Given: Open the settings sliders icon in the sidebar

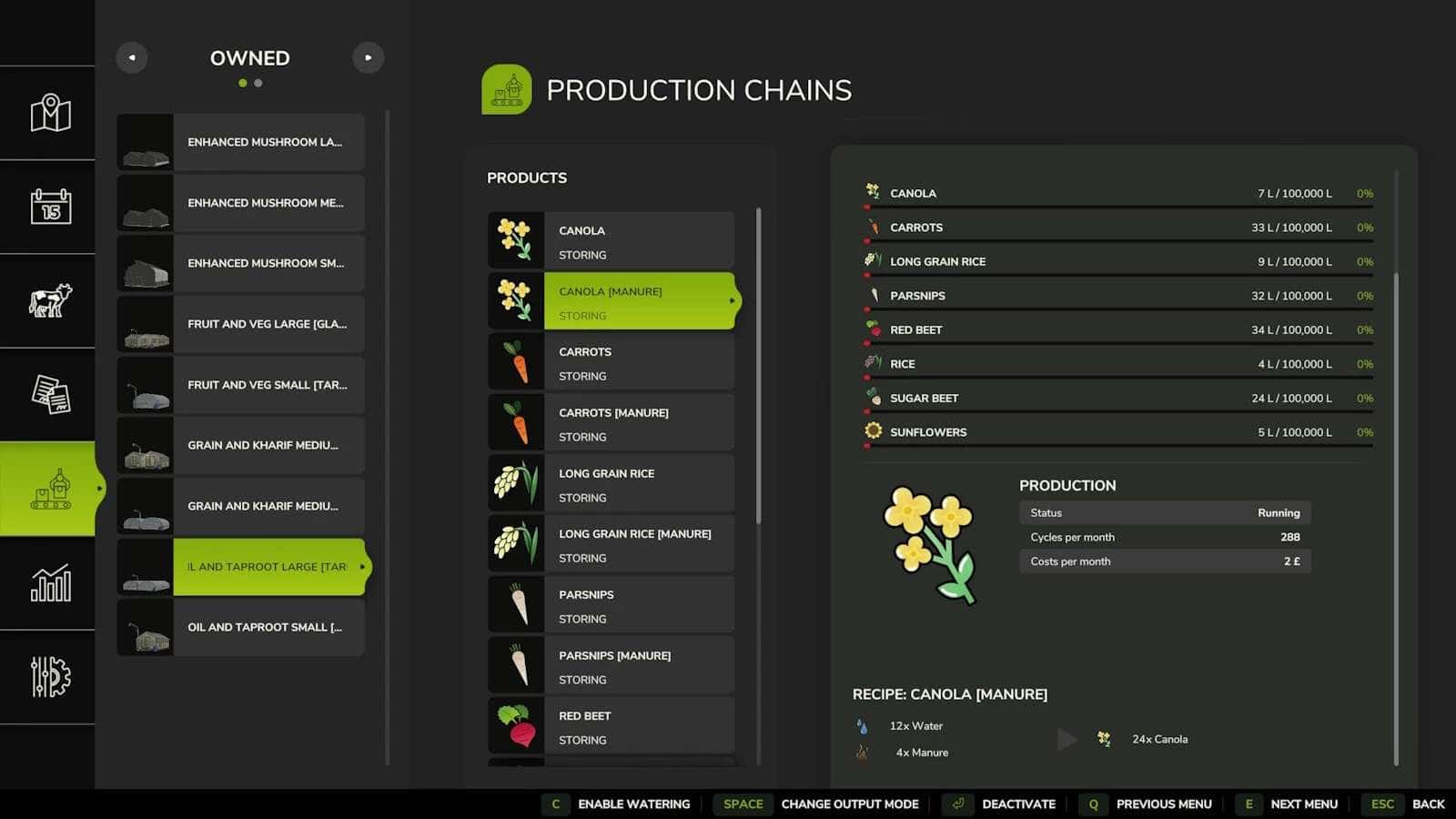Looking at the screenshot, I should click(50, 677).
